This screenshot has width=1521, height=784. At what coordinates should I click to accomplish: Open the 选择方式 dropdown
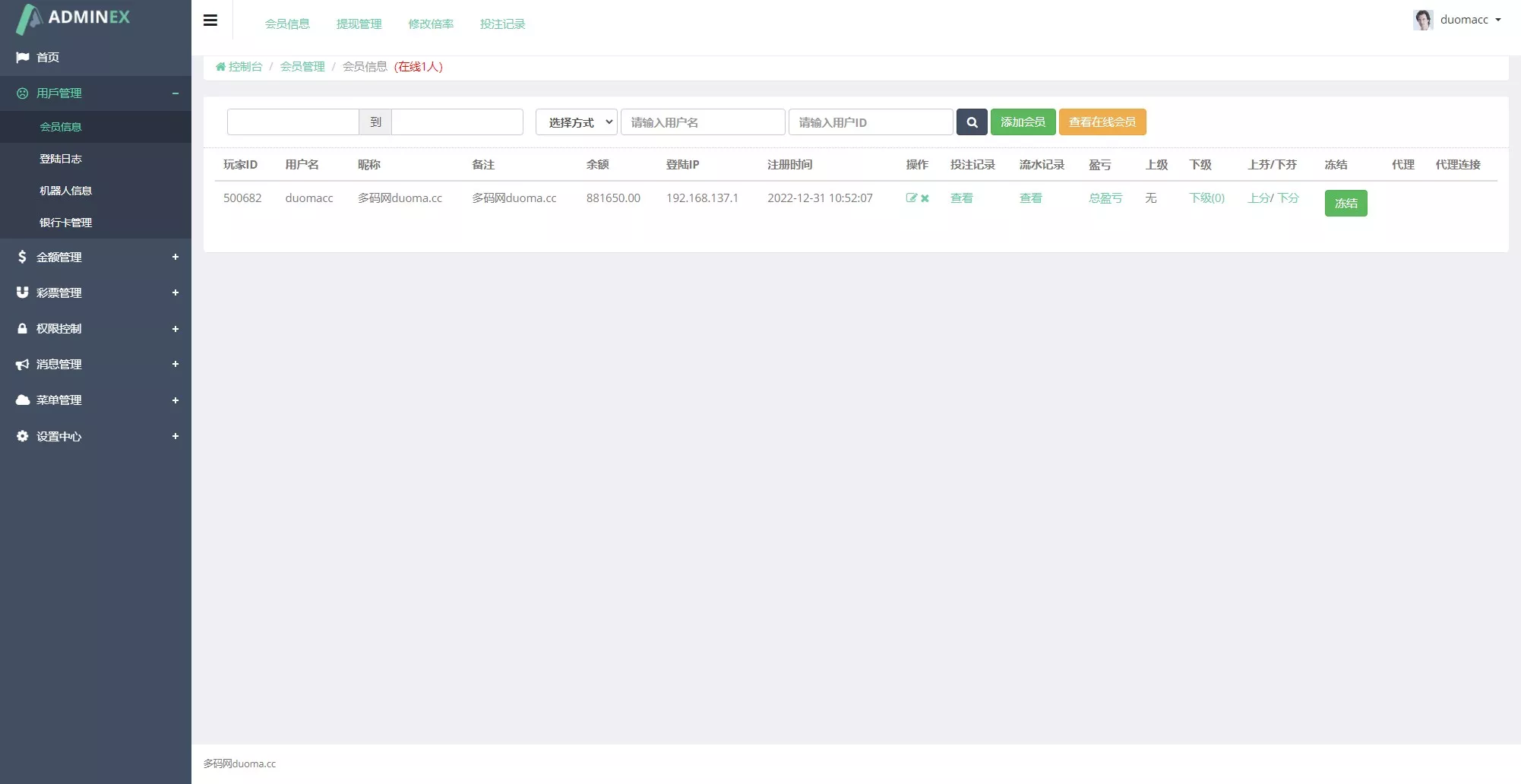coord(576,122)
